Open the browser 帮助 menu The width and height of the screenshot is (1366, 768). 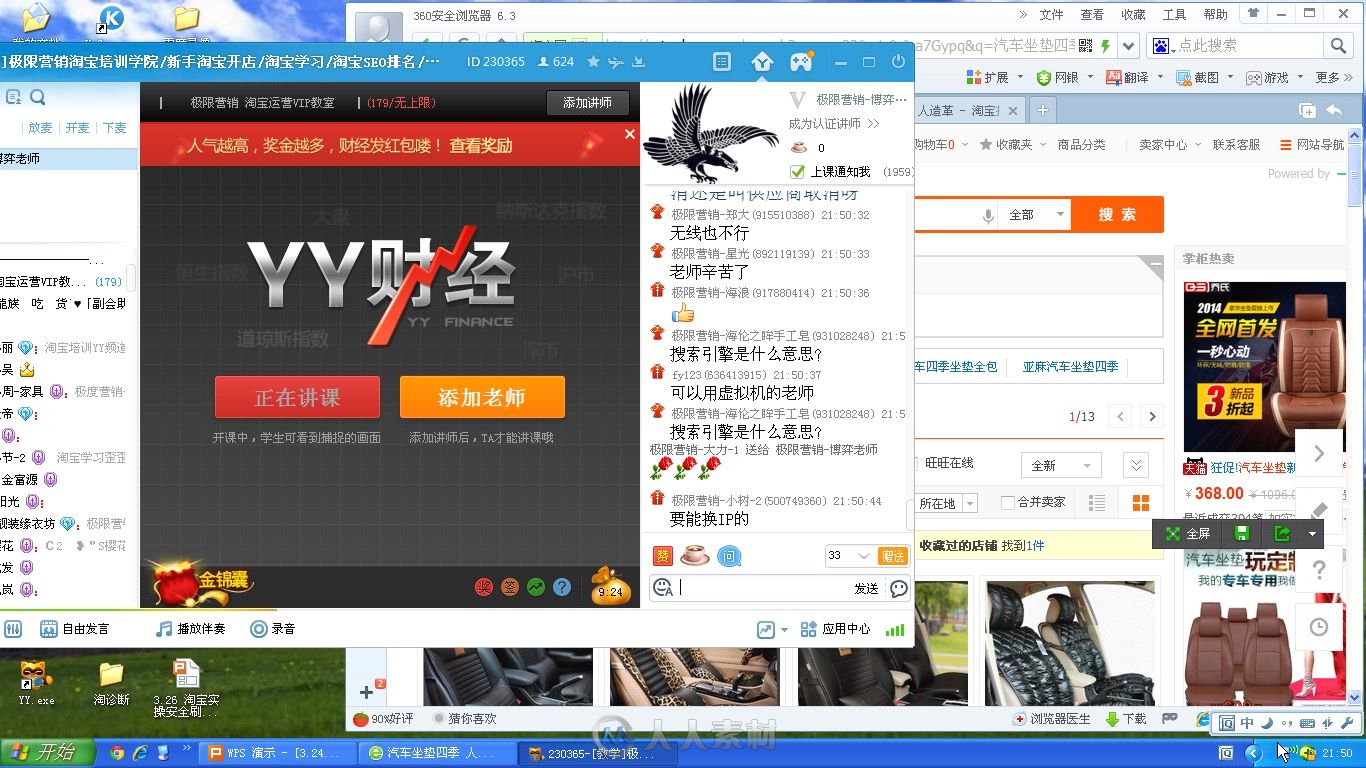(1215, 15)
